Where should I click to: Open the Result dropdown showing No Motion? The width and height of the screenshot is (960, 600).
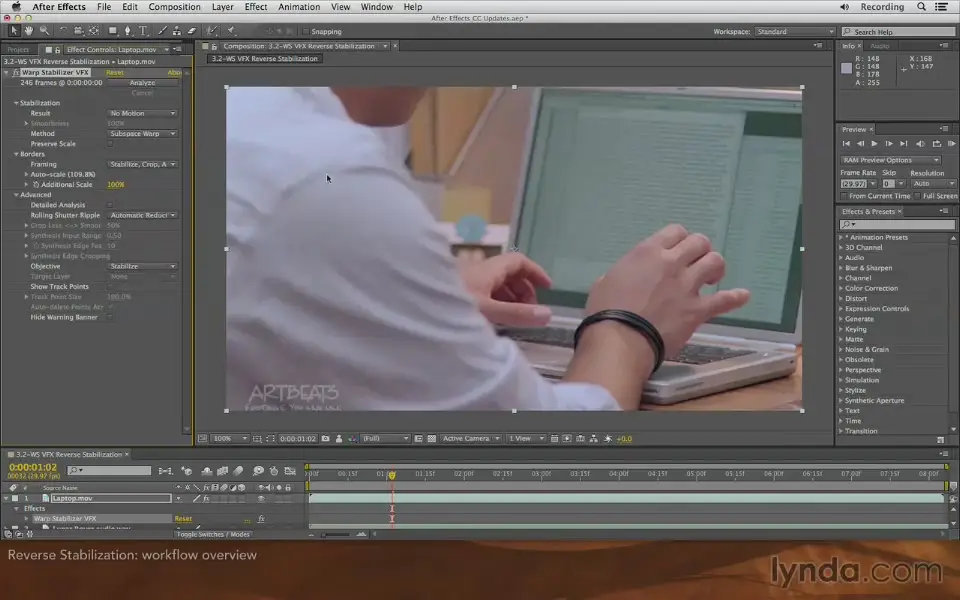(142, 113)
